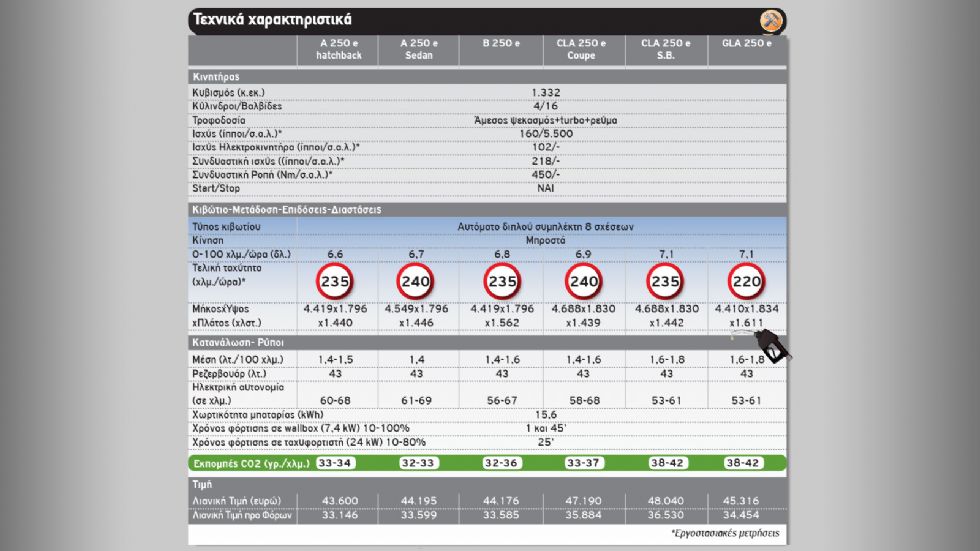The width and height of the screenshot is (980, 551).
Task: Click the engine displacement value 1.332
Action: click(546, 92)
